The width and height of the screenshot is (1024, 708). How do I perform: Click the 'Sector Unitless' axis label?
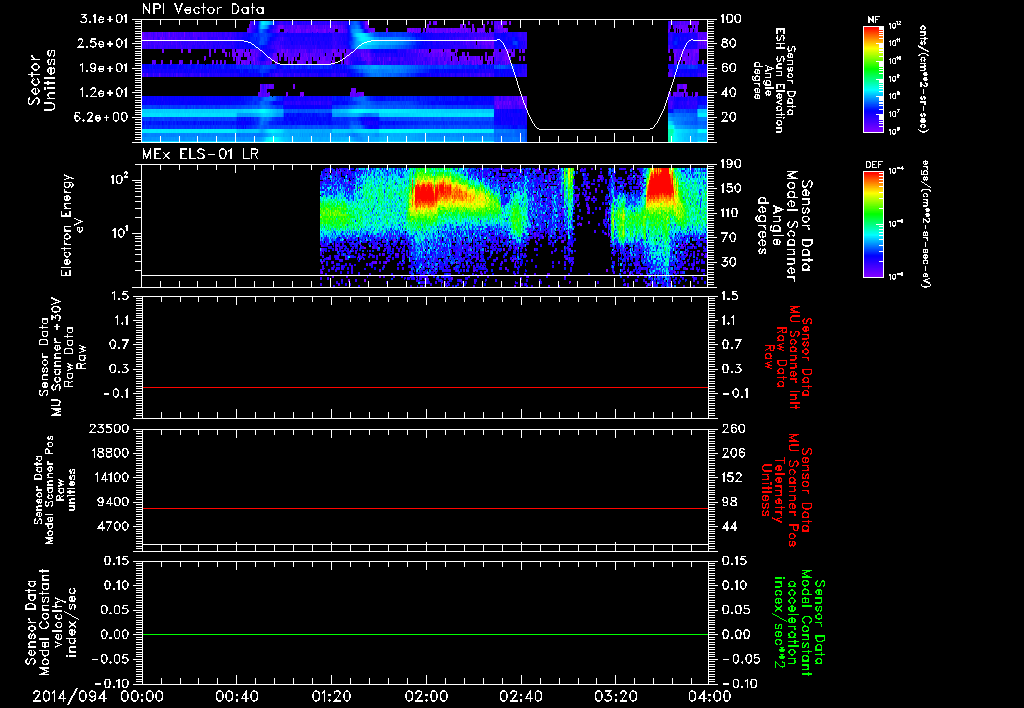(41, 80)
